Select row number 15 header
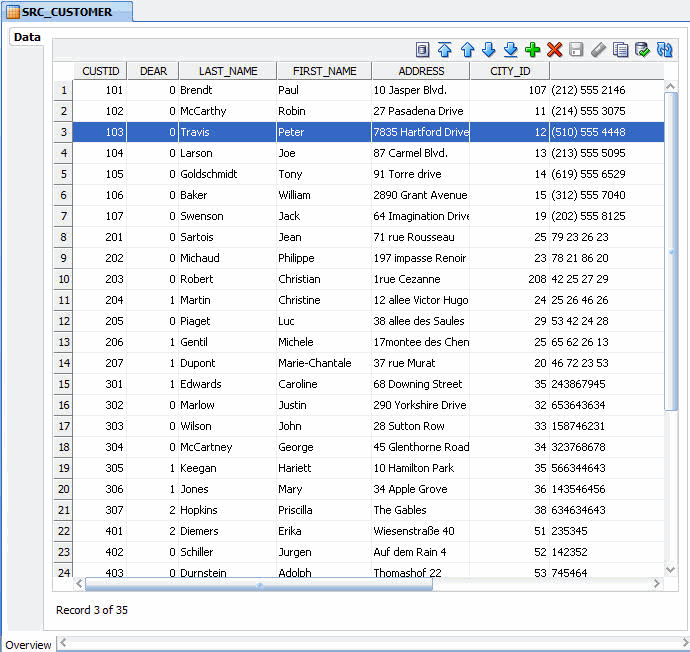The width and height of the screenshot is (690, 652). point(63,384)
